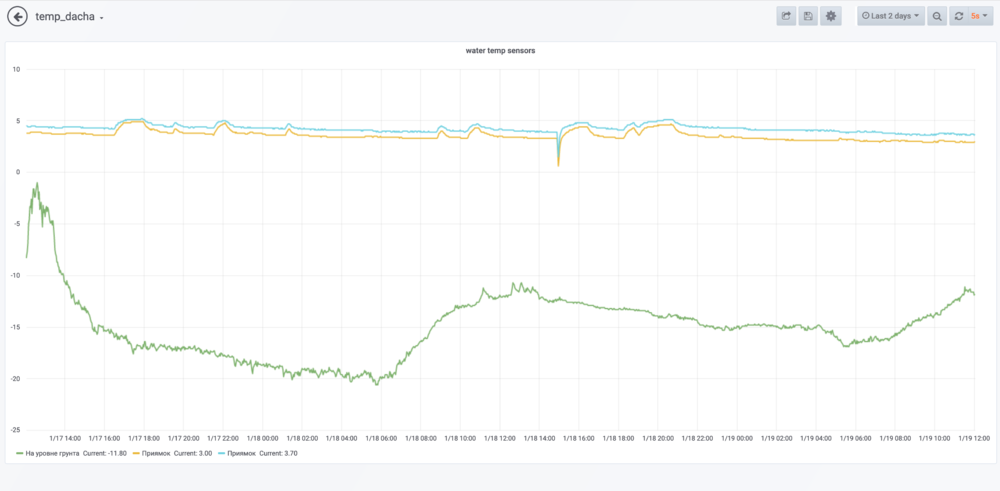Open dashboard settings gear icon
Screen dimensions: 1000x491
(x=831, y=16)
